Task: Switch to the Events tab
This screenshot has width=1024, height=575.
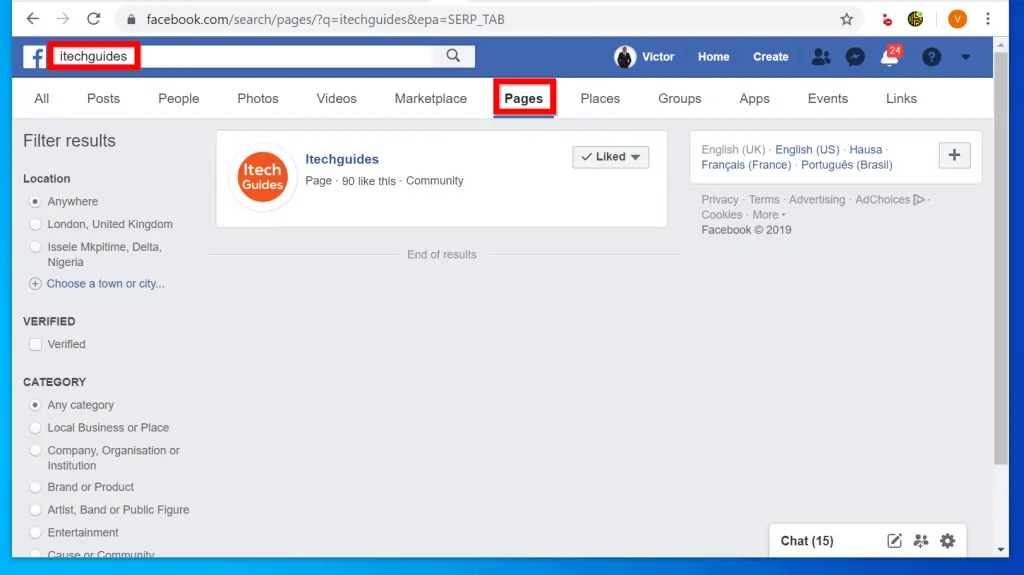Action: pyautogui.click(x=827, y=99)
